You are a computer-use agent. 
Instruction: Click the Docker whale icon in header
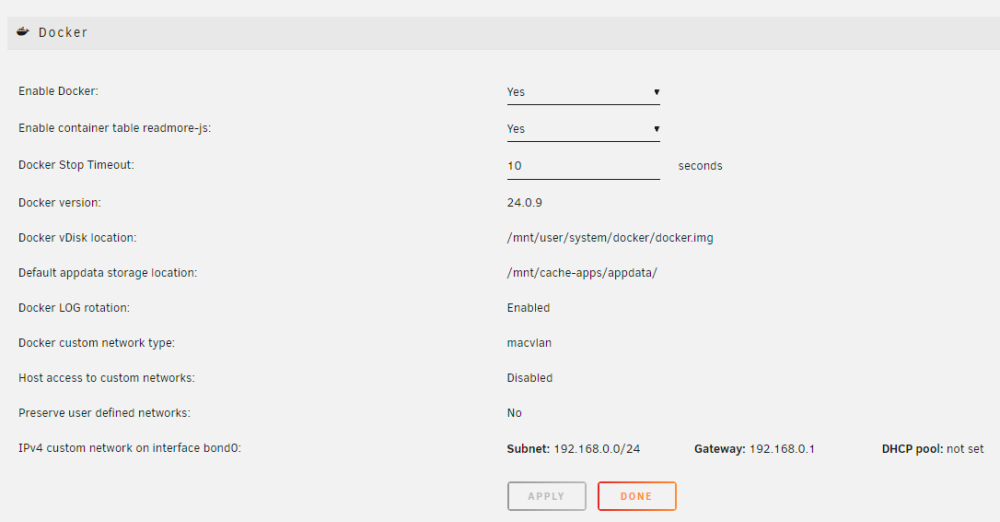(x=23, y=32)
